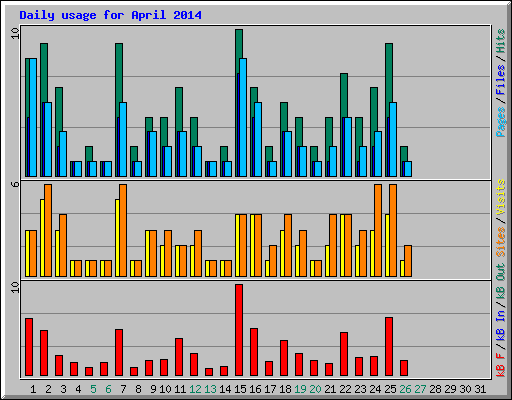The image size is (512, 400).
Task: Click day label 16 on the x-axis
Action: pyautogui.click(x=255, y=389)
